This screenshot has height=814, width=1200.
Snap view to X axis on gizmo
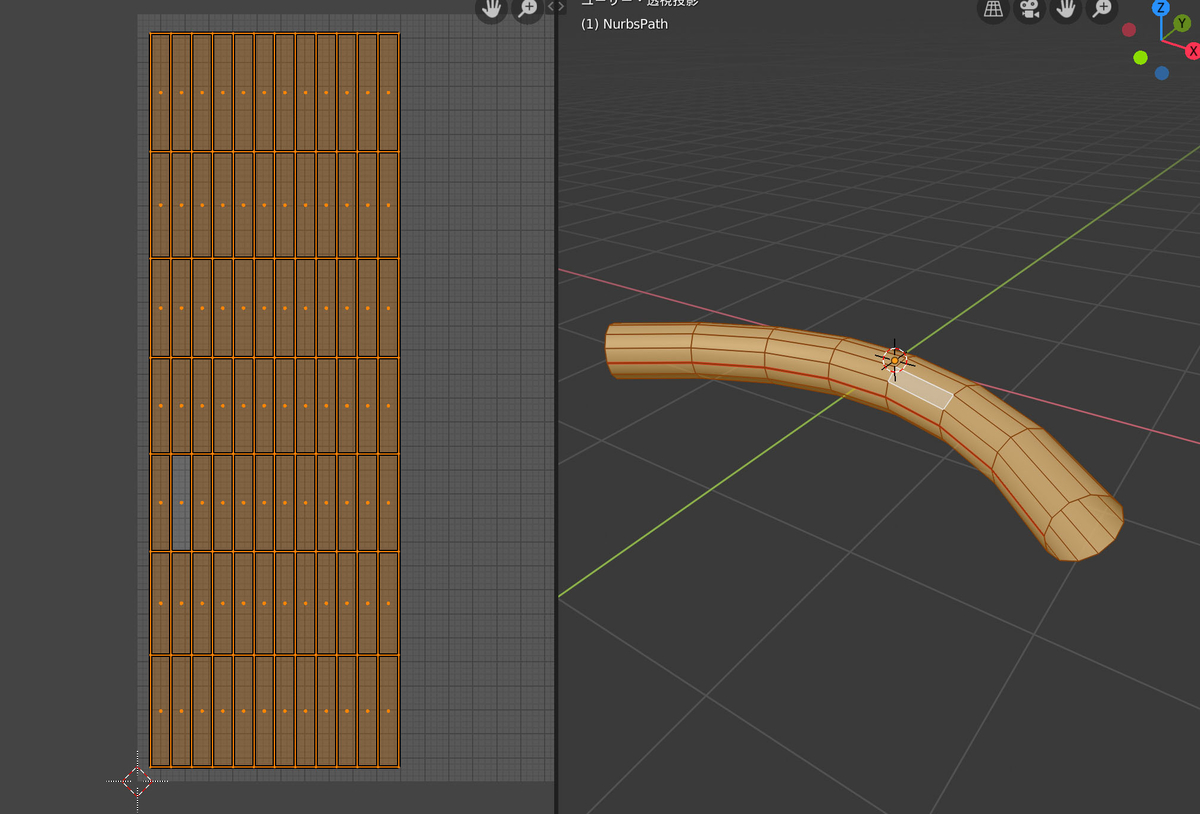(x=1192, y=50)
